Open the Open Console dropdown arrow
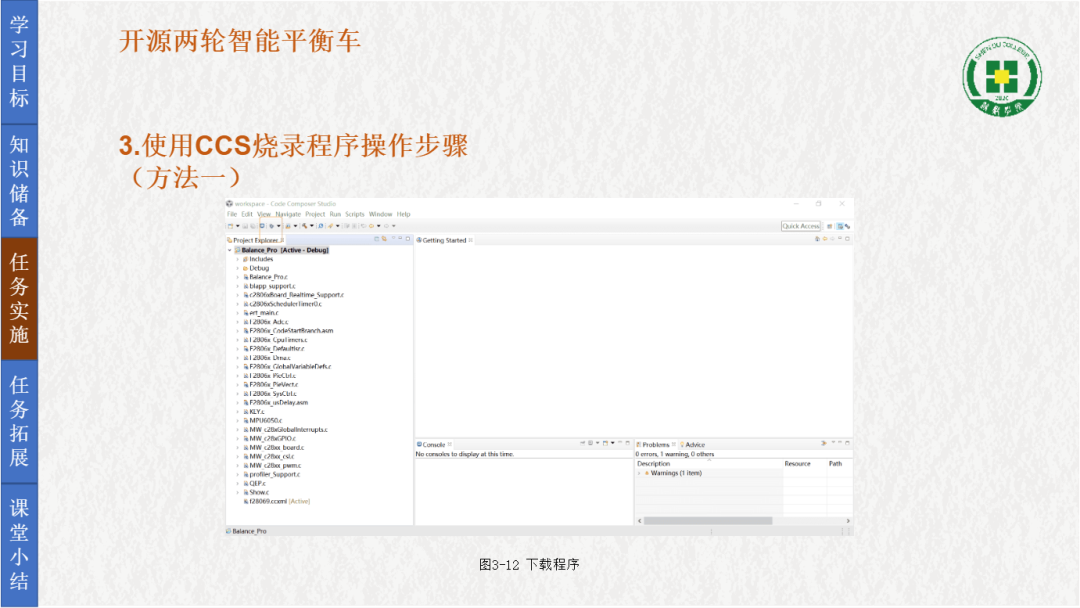The image size is (1080, 608). (x=612, y=443)
